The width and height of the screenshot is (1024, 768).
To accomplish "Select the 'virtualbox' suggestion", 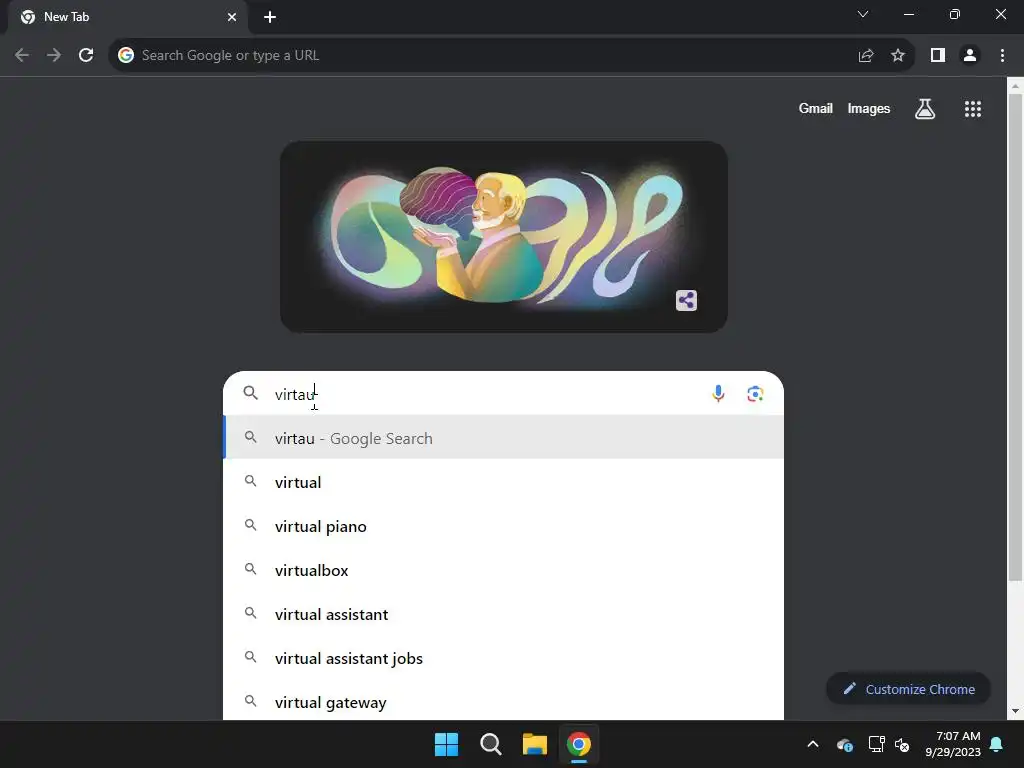I will pos(504,570).
